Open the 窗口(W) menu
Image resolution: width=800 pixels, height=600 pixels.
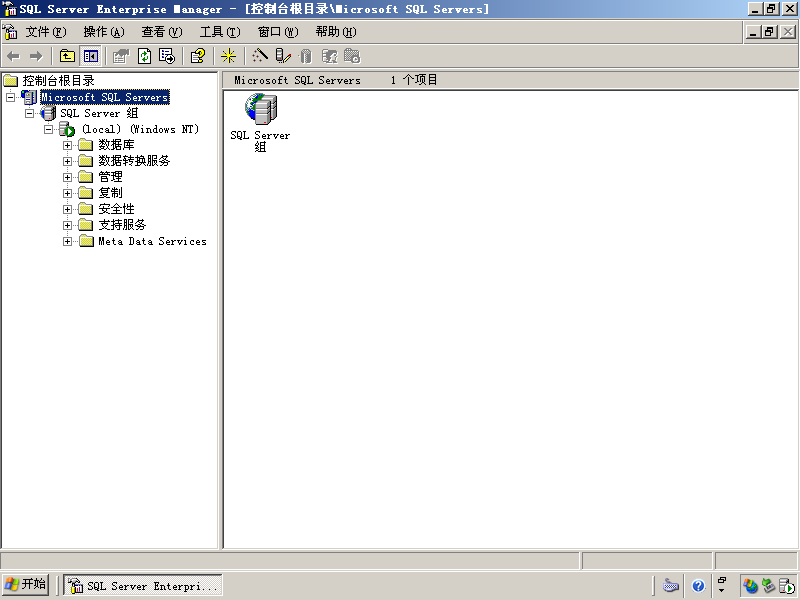click(x=278, y=32)
